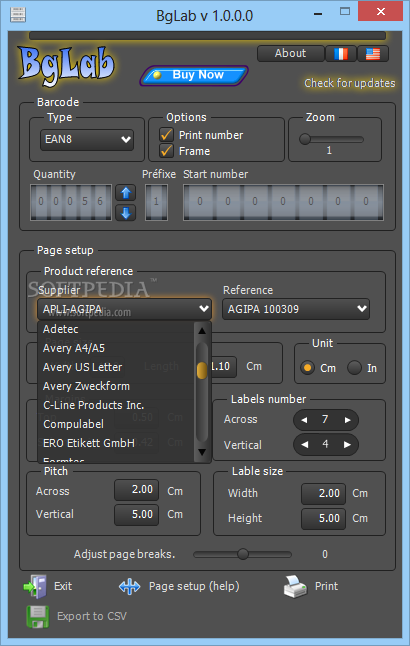
Task: Click the Adjust page breaks slider handle
Action: click(243, 554)
